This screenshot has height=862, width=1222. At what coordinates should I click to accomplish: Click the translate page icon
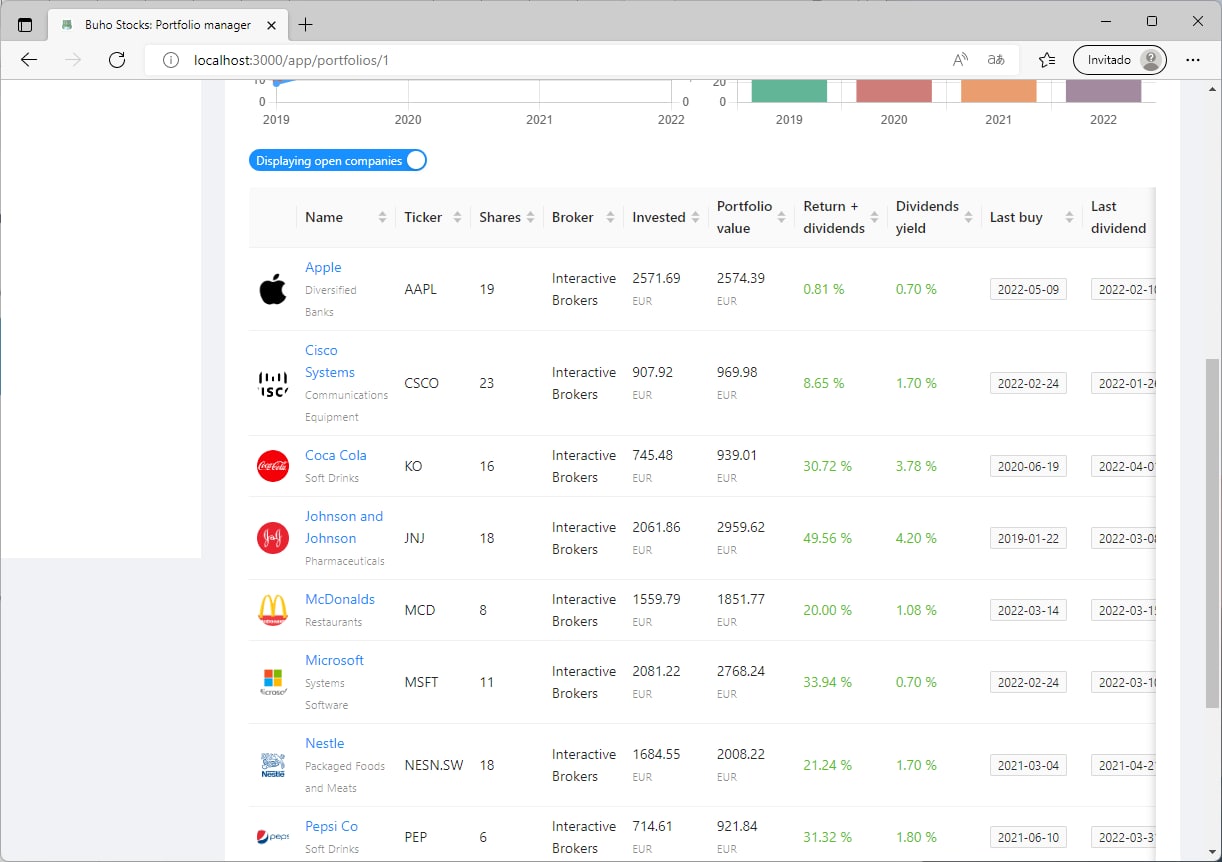point(996,60)
